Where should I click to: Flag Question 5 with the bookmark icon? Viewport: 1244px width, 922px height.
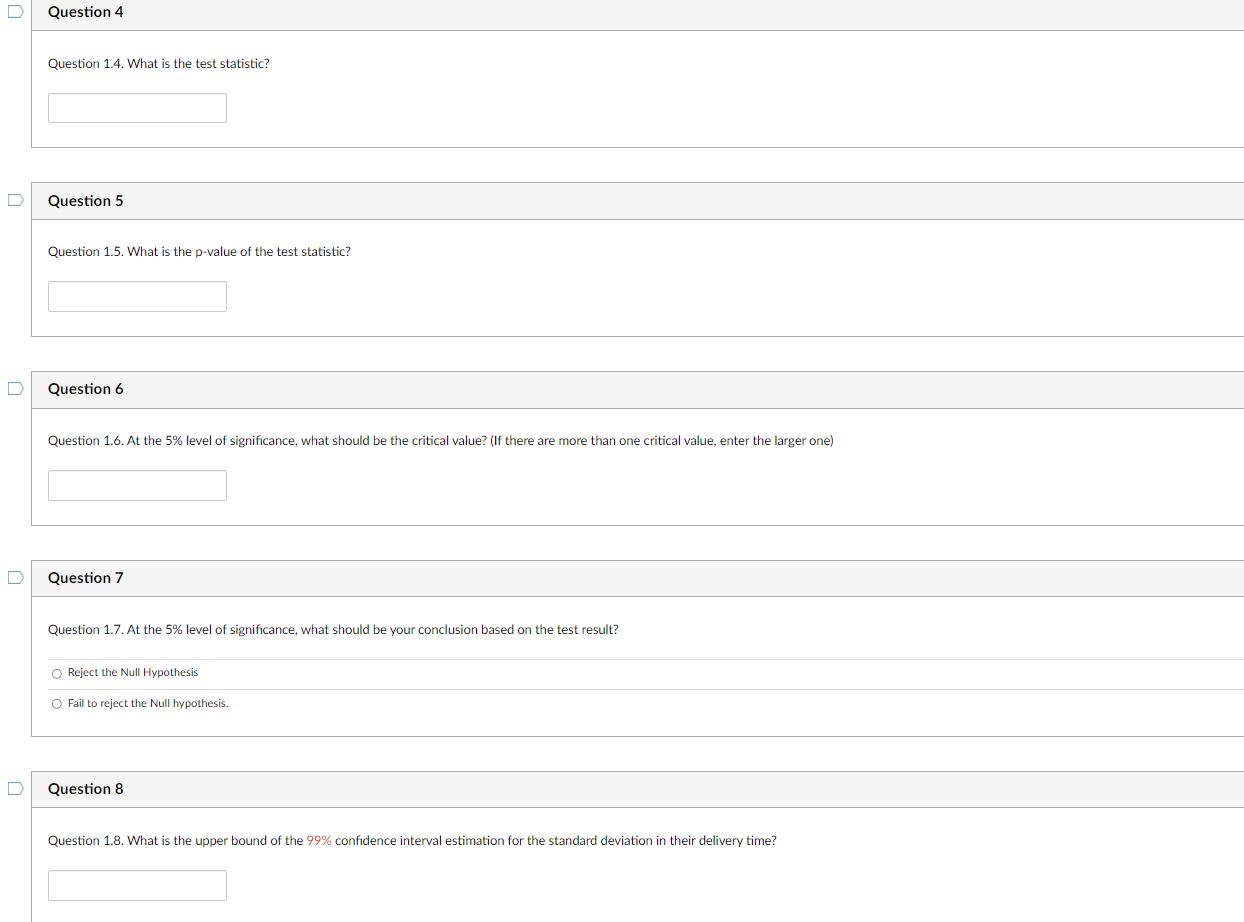pyautogui.click(x=15, y=200)
